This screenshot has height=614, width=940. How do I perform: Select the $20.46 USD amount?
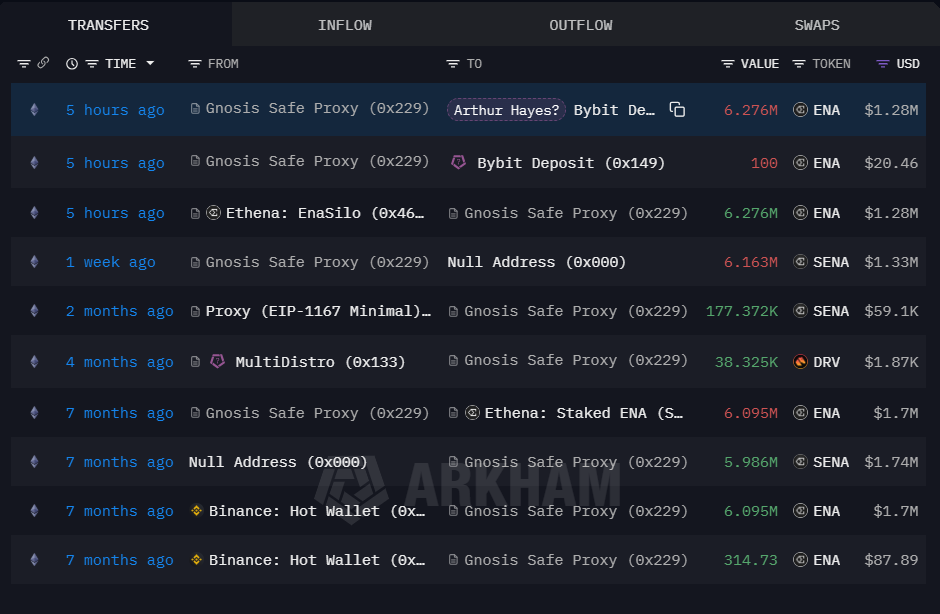[891, 163]
